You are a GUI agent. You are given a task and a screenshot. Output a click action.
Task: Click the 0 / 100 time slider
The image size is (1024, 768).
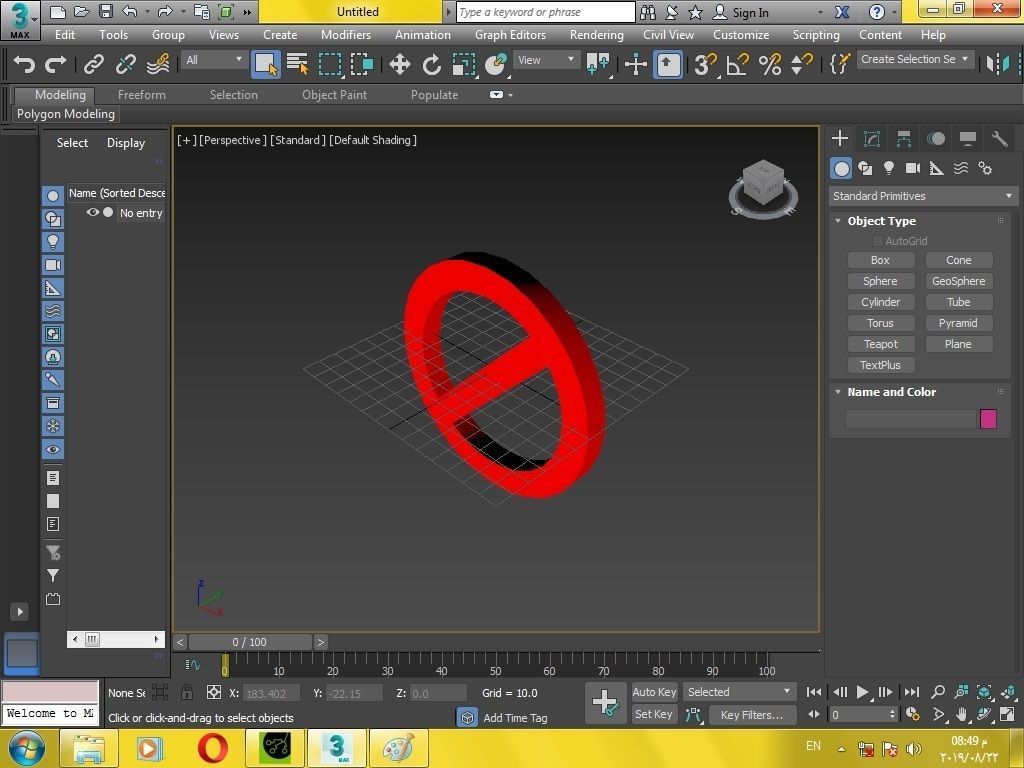click(x=249, y=642)
